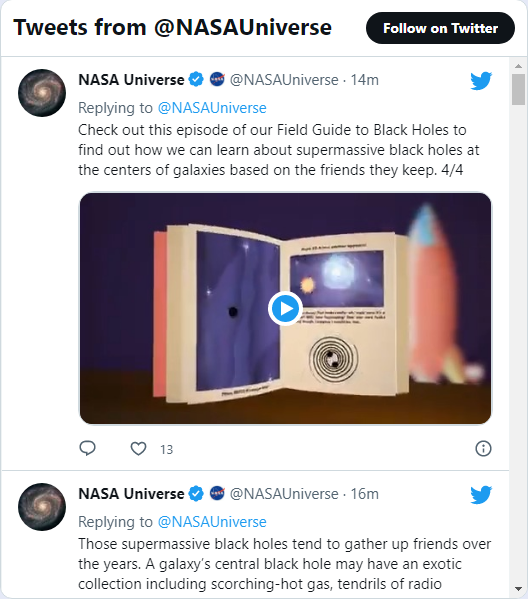Play the Field Guide to Black Holes video

click(285, 308)
